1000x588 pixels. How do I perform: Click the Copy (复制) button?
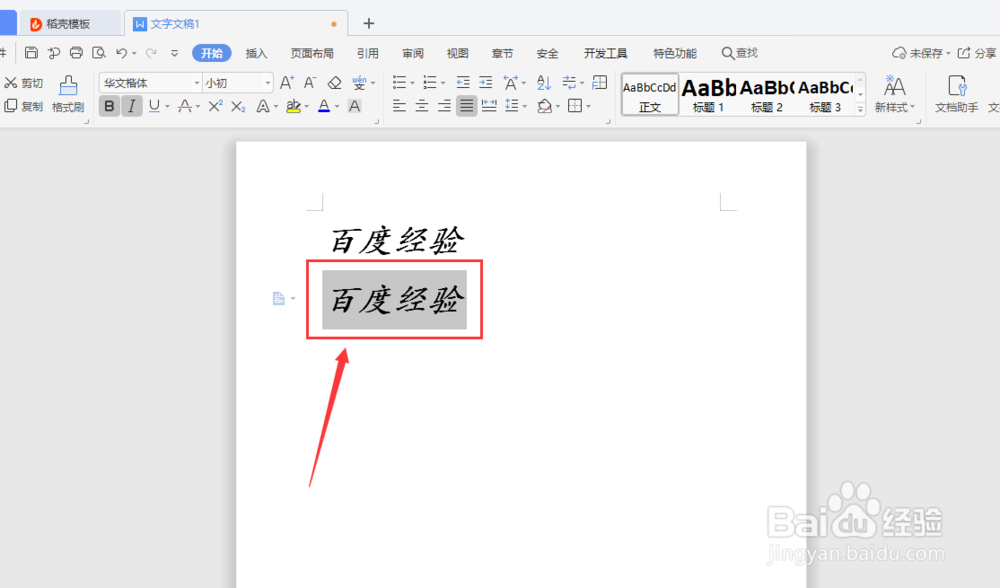tap(23, 106)
